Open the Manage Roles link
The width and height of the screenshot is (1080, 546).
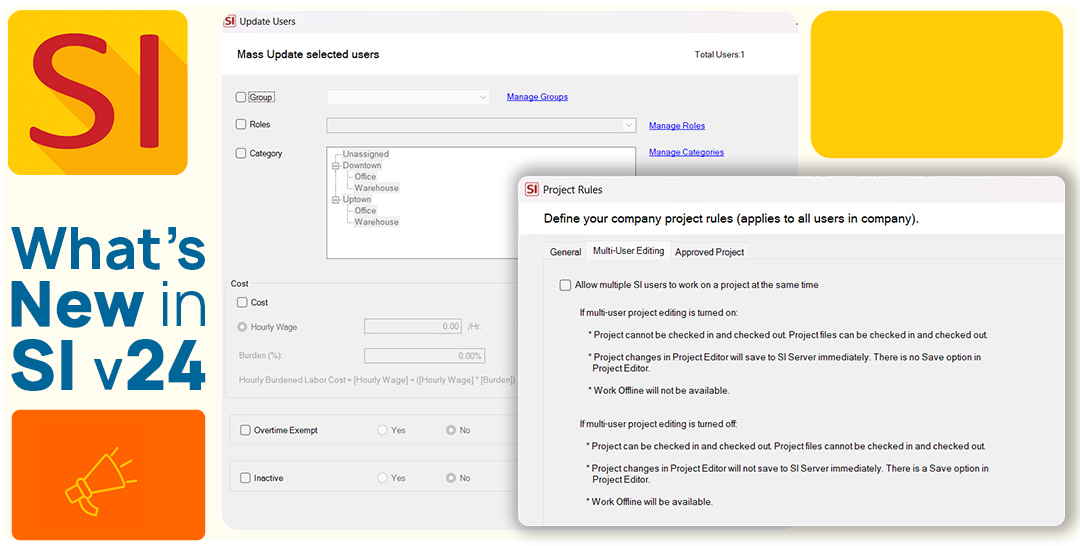[677, 126]
